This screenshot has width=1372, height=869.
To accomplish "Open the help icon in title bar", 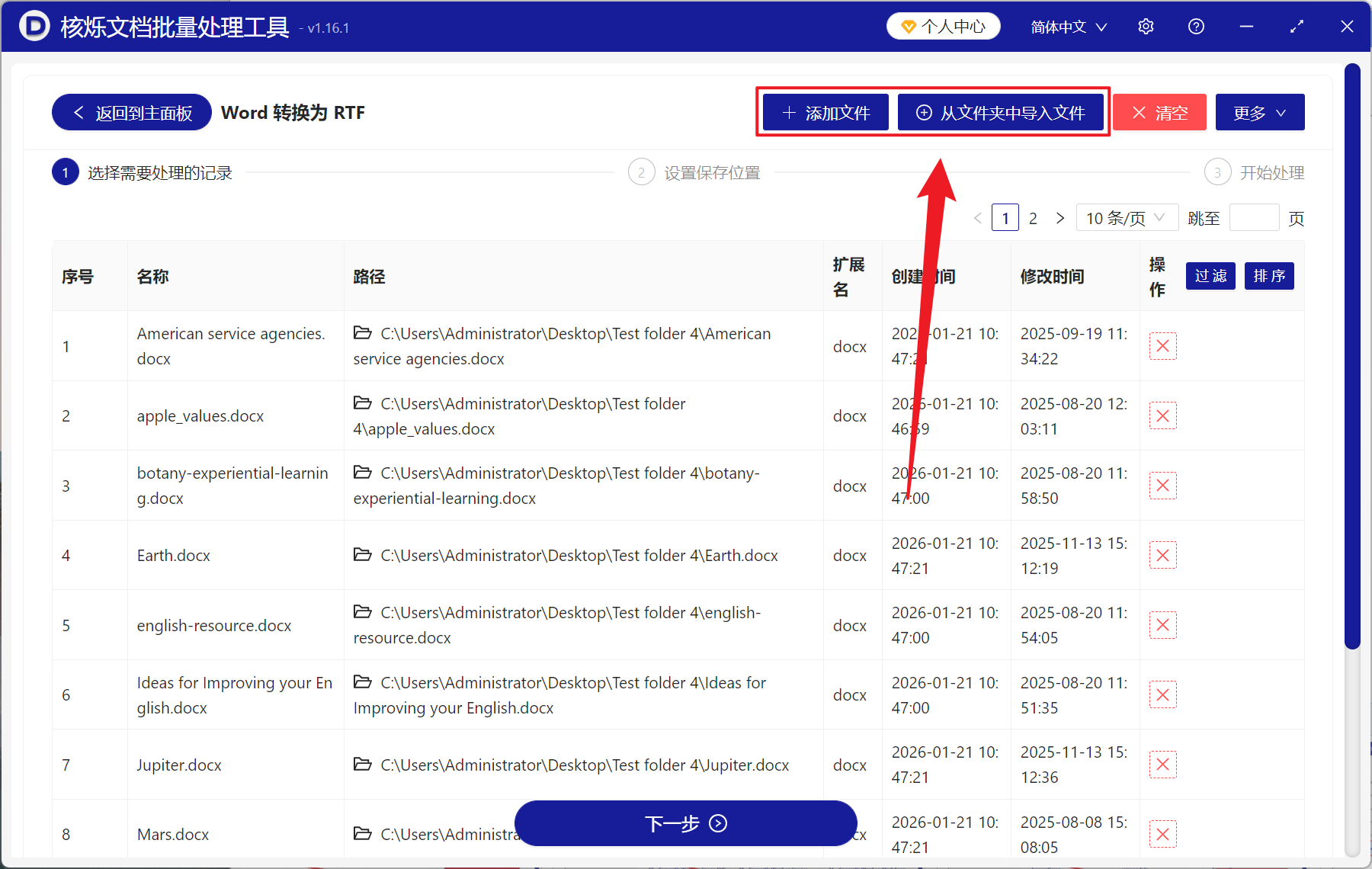I will pos(1195,26).
